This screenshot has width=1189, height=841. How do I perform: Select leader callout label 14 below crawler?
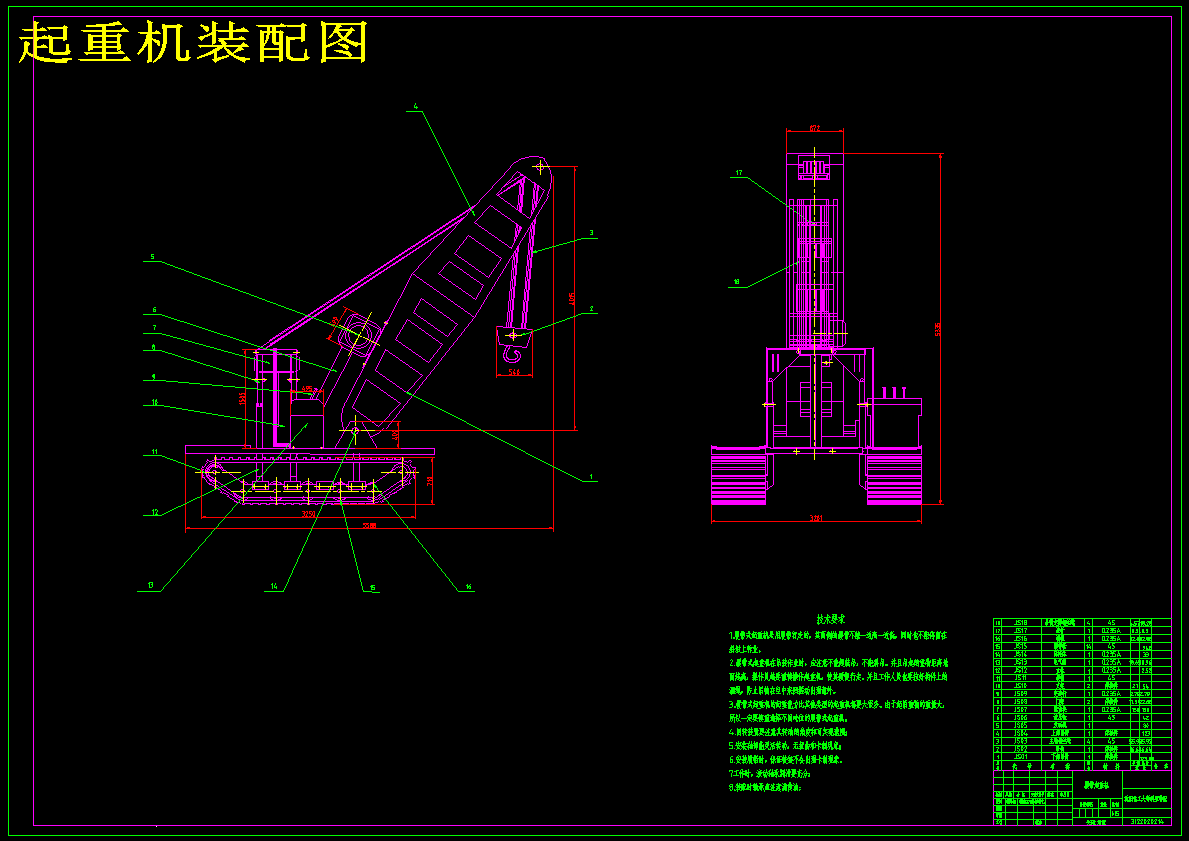pos(275,586)
